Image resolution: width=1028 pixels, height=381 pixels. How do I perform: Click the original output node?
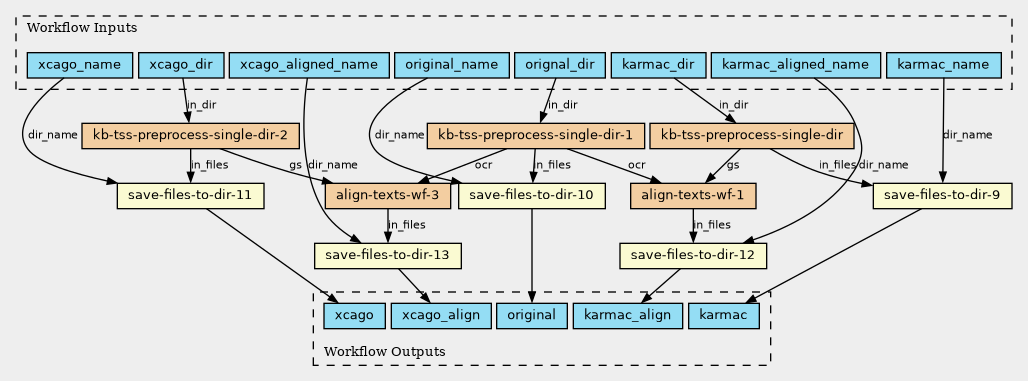point(532,316)
